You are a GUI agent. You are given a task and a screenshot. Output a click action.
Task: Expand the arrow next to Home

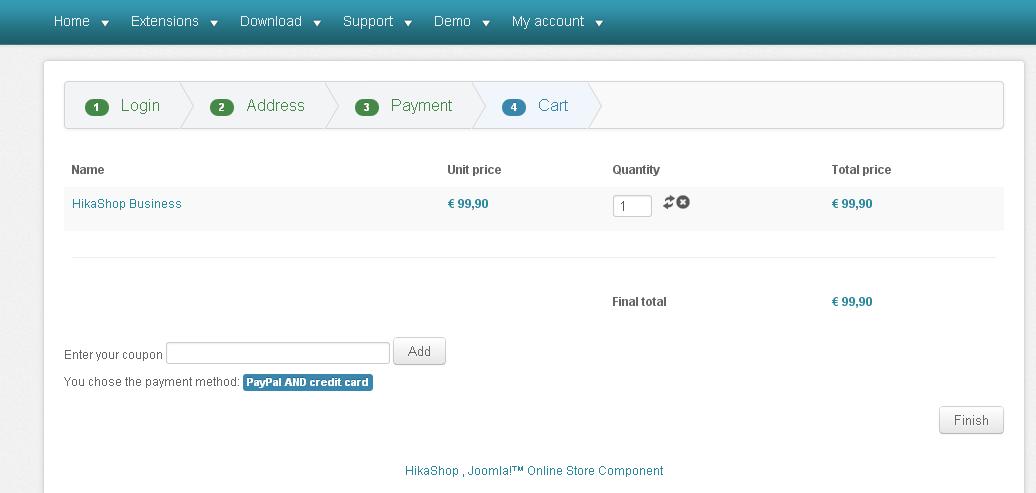(105, 23)
